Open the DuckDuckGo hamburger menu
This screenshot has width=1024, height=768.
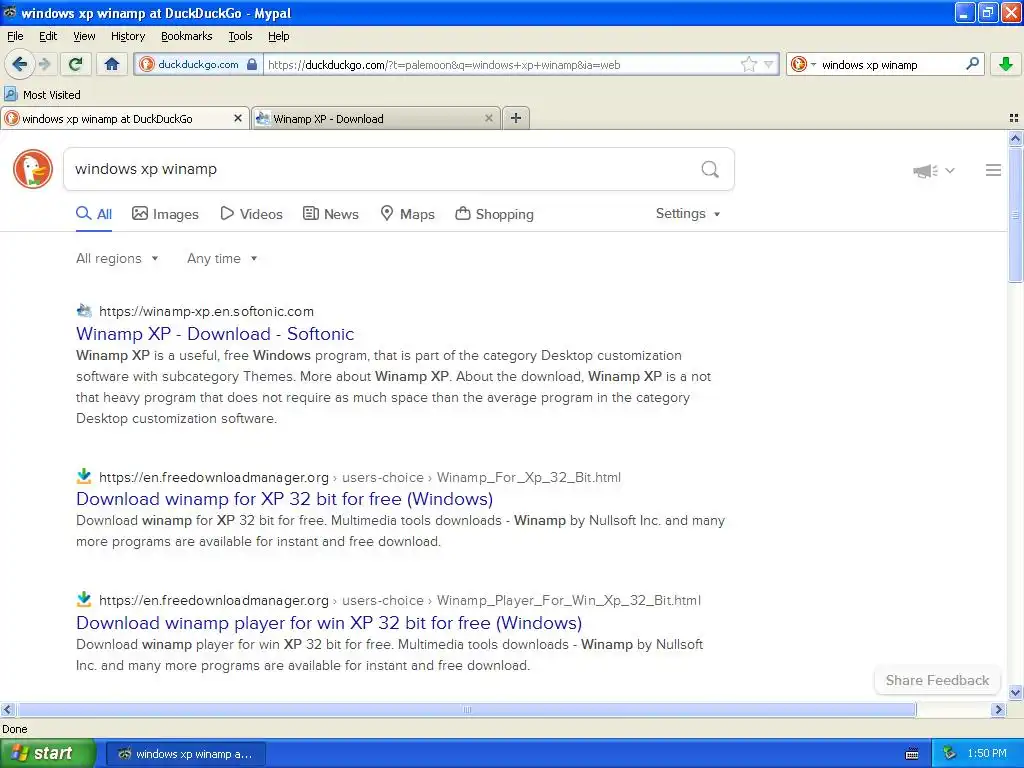click(x=993, y=170)
